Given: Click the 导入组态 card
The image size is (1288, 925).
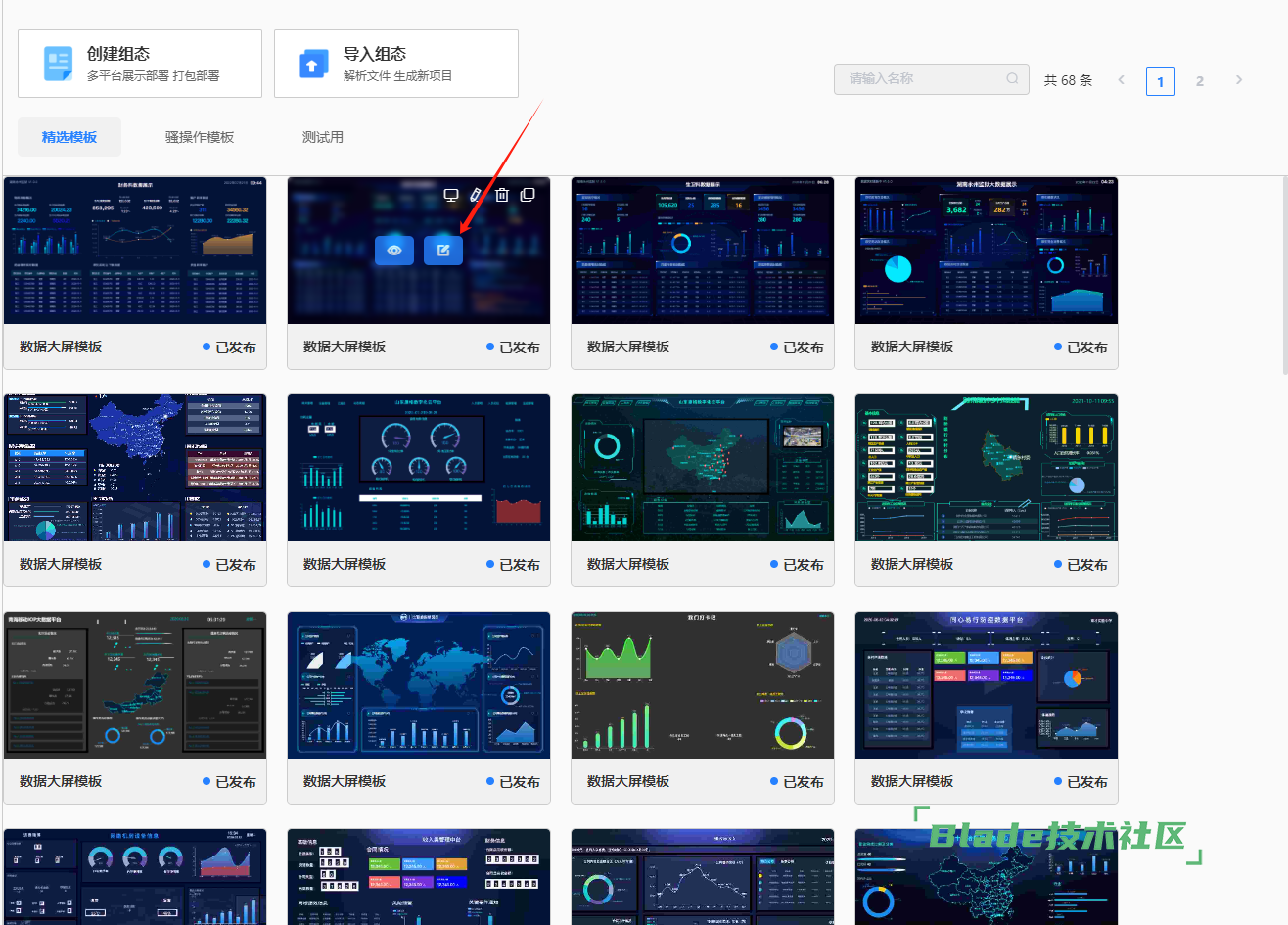Looking at the screenshot, I should [x=396, y=64].
